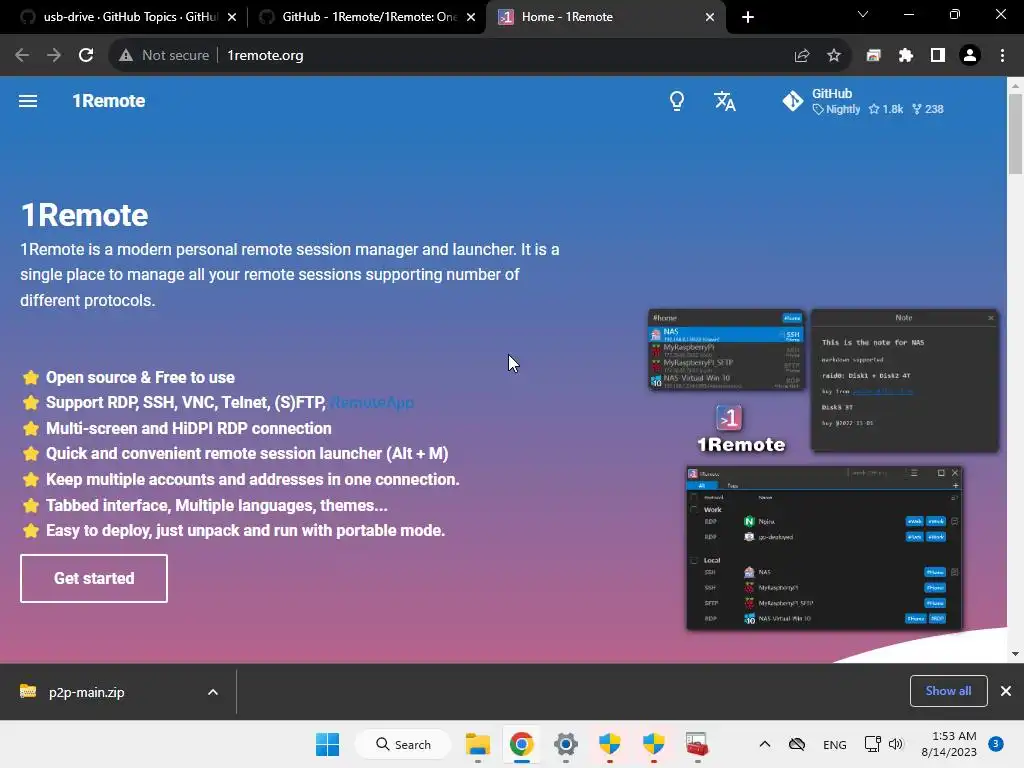This screenshot has height=768, width=1024.
Task: Go forward in browser history
Action: point(54,56)
